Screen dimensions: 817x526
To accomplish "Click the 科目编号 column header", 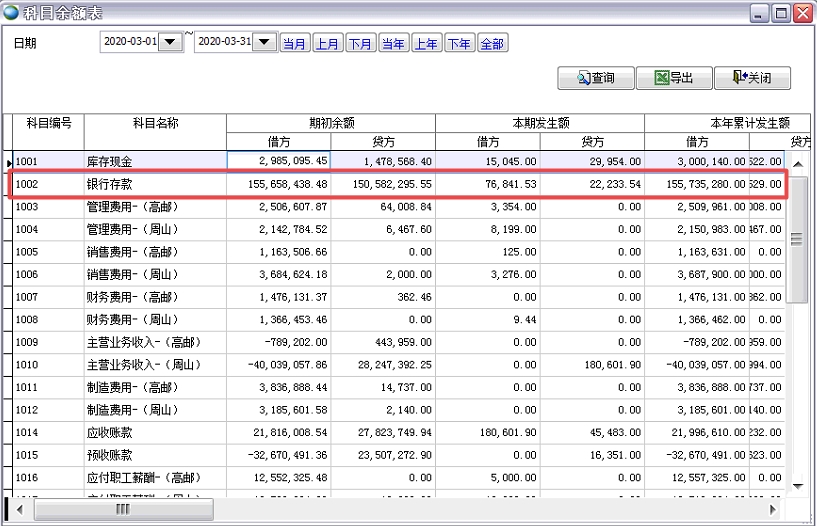I will click(48, 123).
